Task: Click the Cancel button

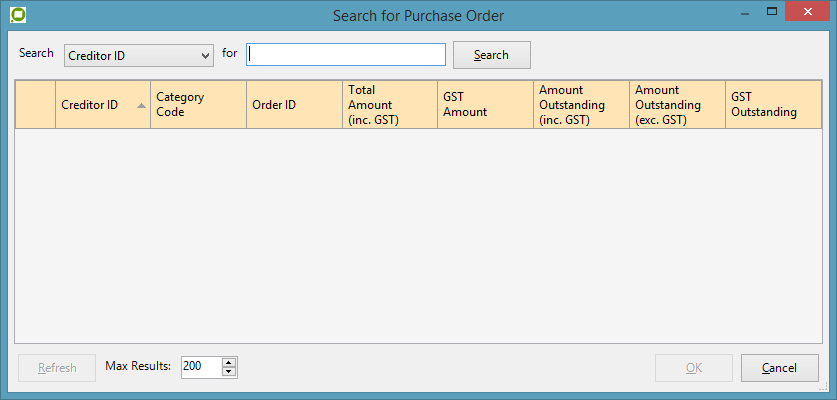Action: (x=779, y=368)
